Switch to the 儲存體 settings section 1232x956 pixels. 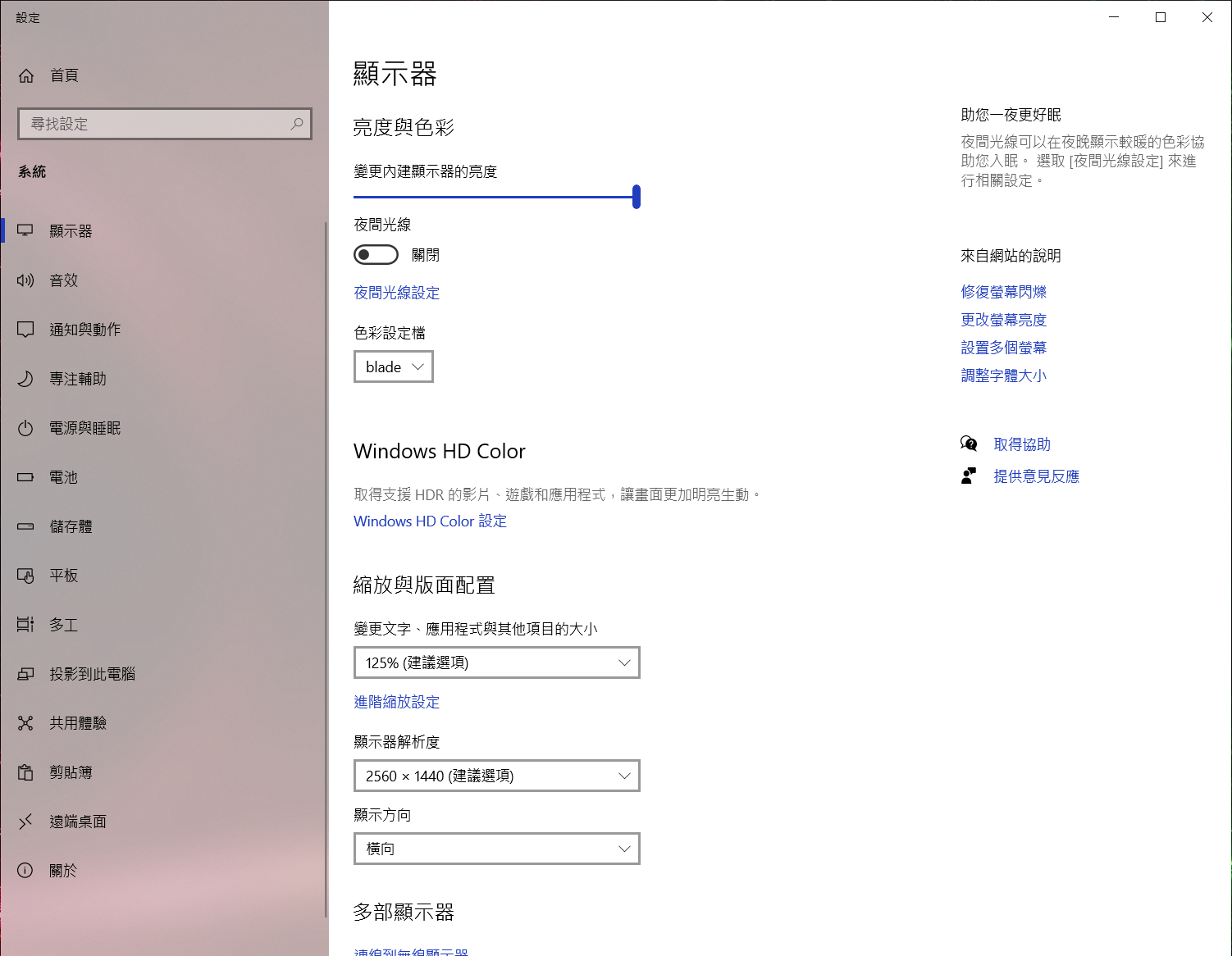(x=71, y=526)
